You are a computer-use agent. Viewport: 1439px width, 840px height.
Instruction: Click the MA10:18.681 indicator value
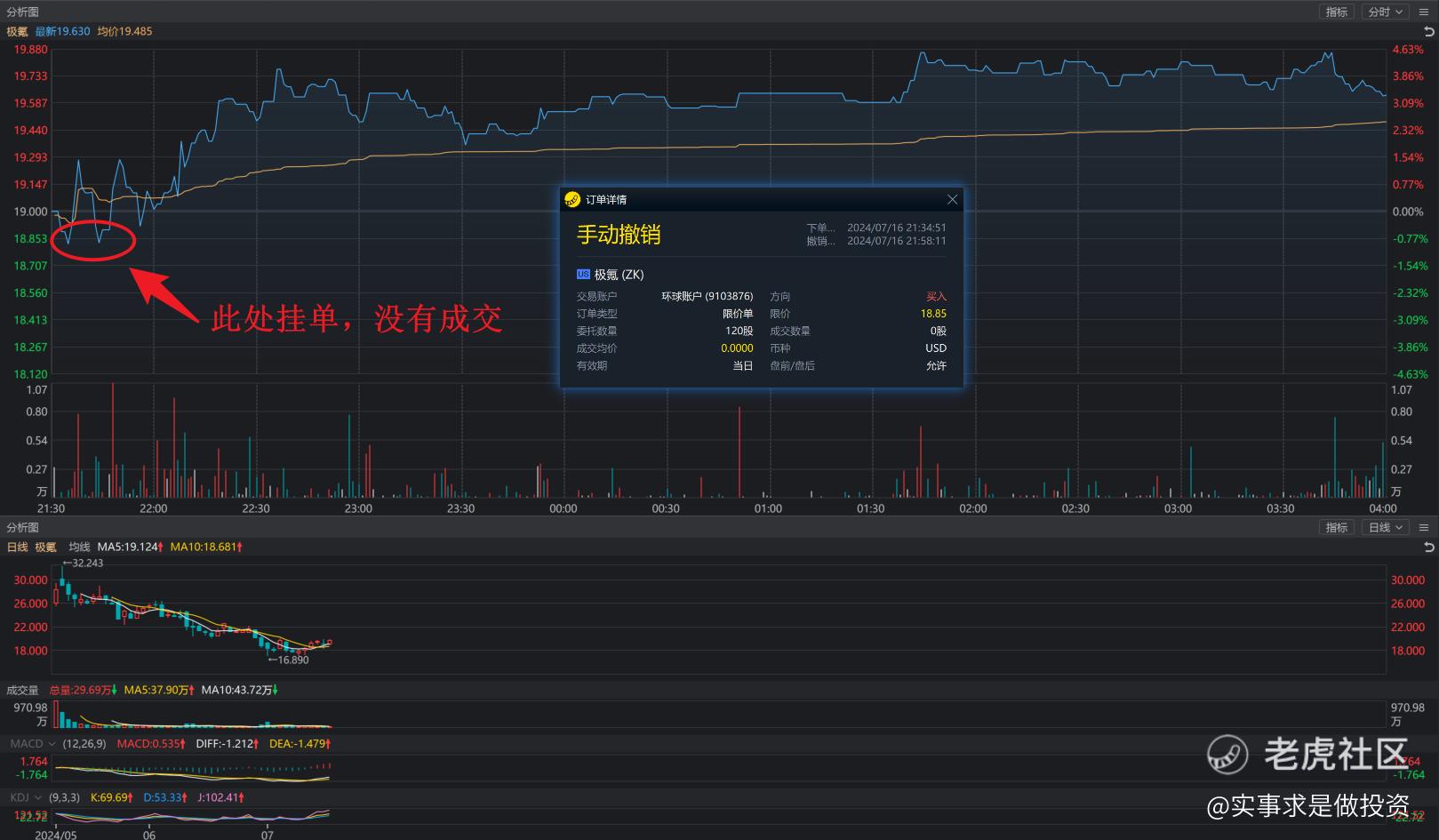206,547
